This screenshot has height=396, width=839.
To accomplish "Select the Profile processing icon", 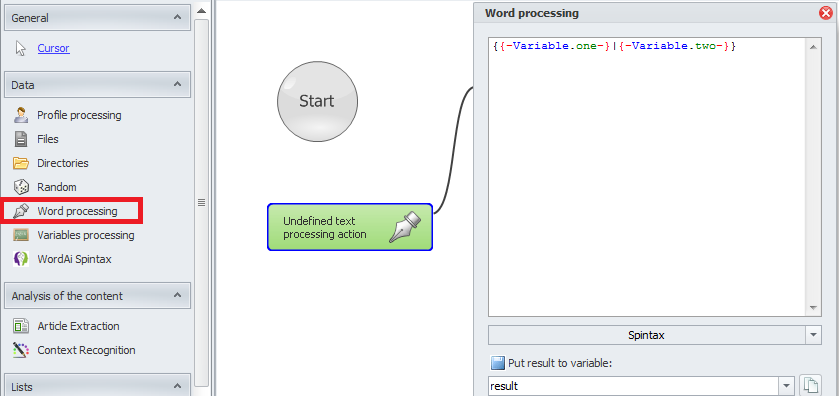I will 21,115.
